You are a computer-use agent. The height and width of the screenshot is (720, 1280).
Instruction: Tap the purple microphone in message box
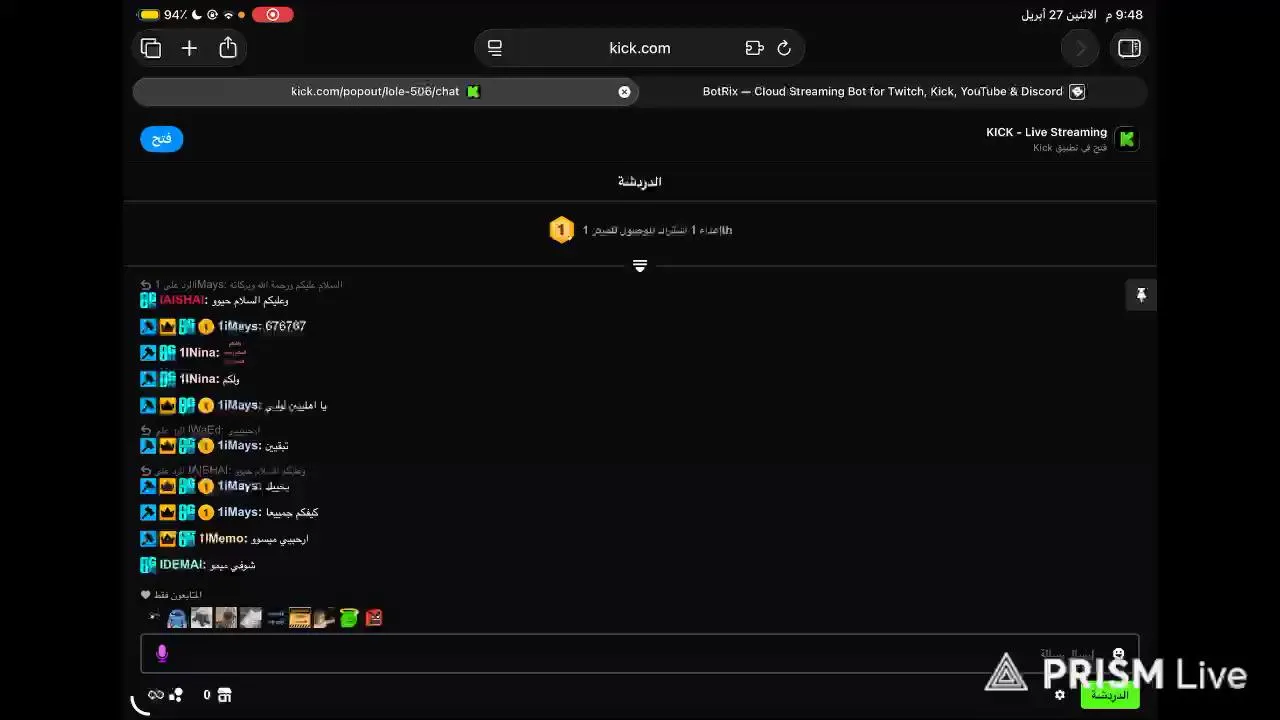tap(162, 654)
